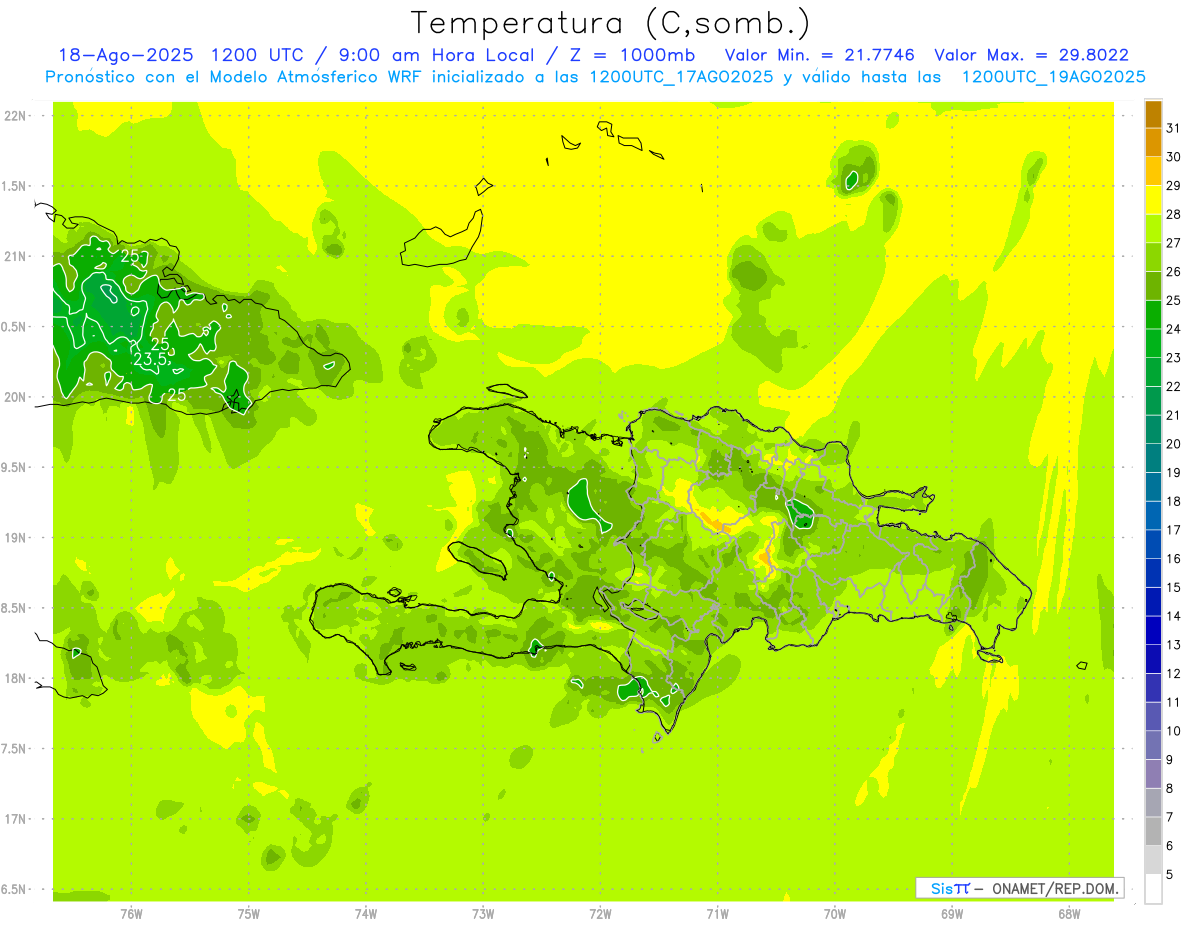Click the "20N" latitude label
The height and width of the screenshot is (927, 1200).
coord(17,397)
